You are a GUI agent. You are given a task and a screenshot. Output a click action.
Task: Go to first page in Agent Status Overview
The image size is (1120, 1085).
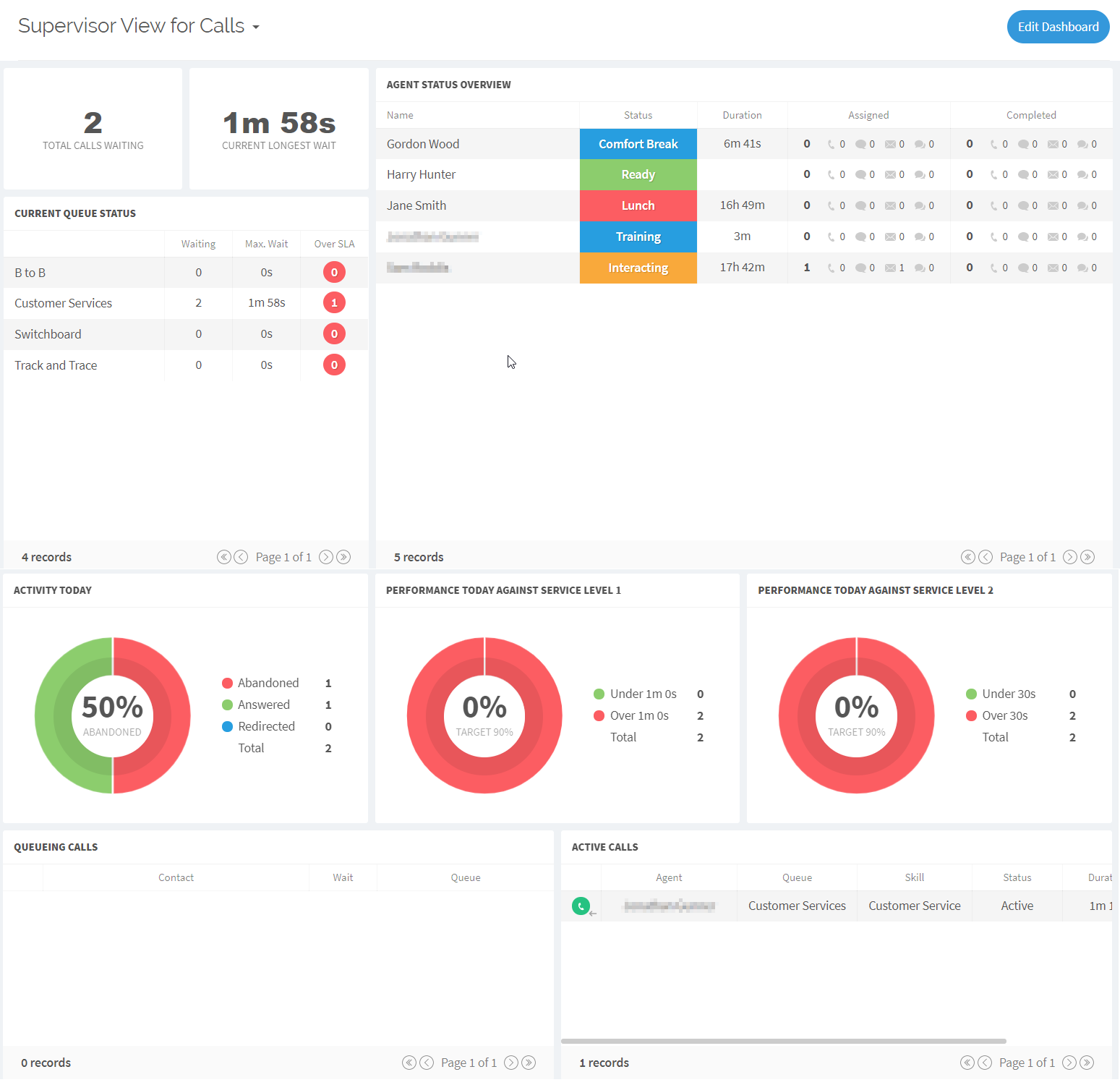pos(967,557)
